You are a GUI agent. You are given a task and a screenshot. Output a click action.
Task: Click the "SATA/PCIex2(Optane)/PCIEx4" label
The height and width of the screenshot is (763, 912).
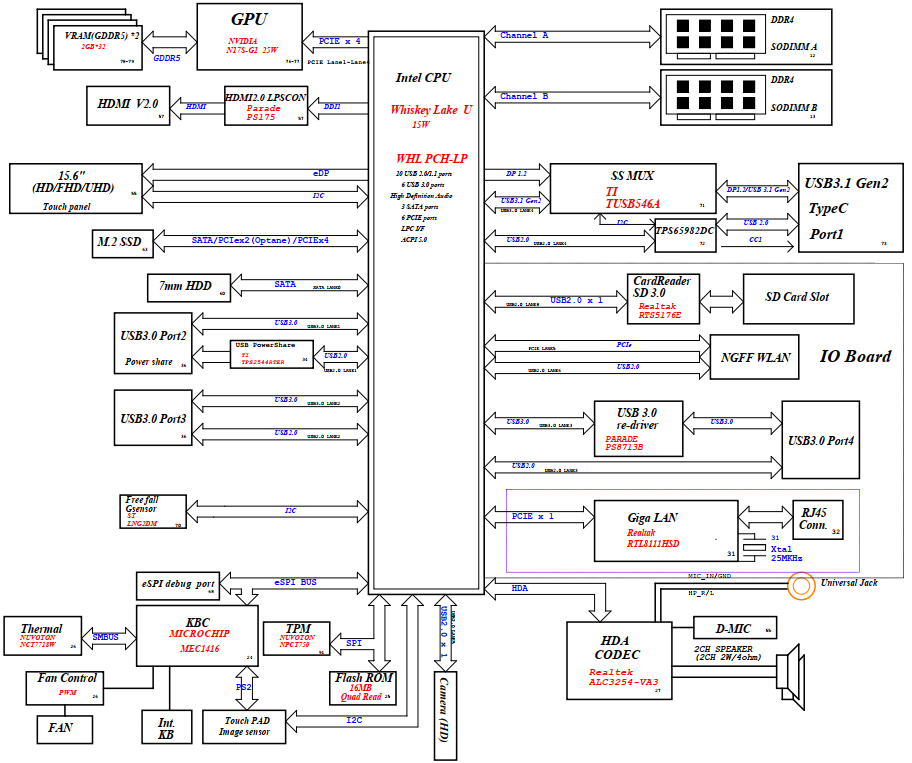(260, 240)
